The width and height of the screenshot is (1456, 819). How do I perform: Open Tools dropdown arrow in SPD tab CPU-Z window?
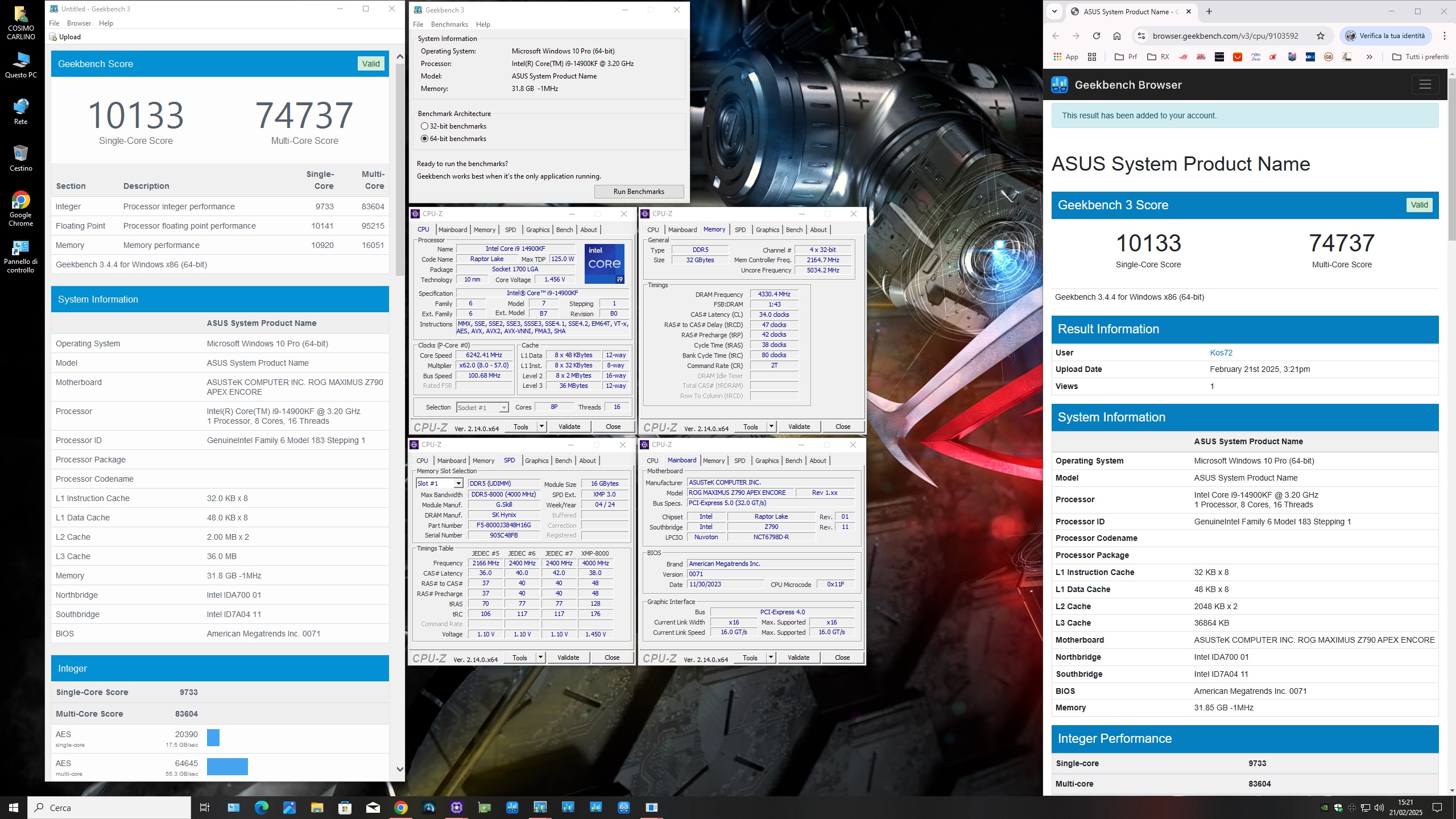tap(540, 658)
